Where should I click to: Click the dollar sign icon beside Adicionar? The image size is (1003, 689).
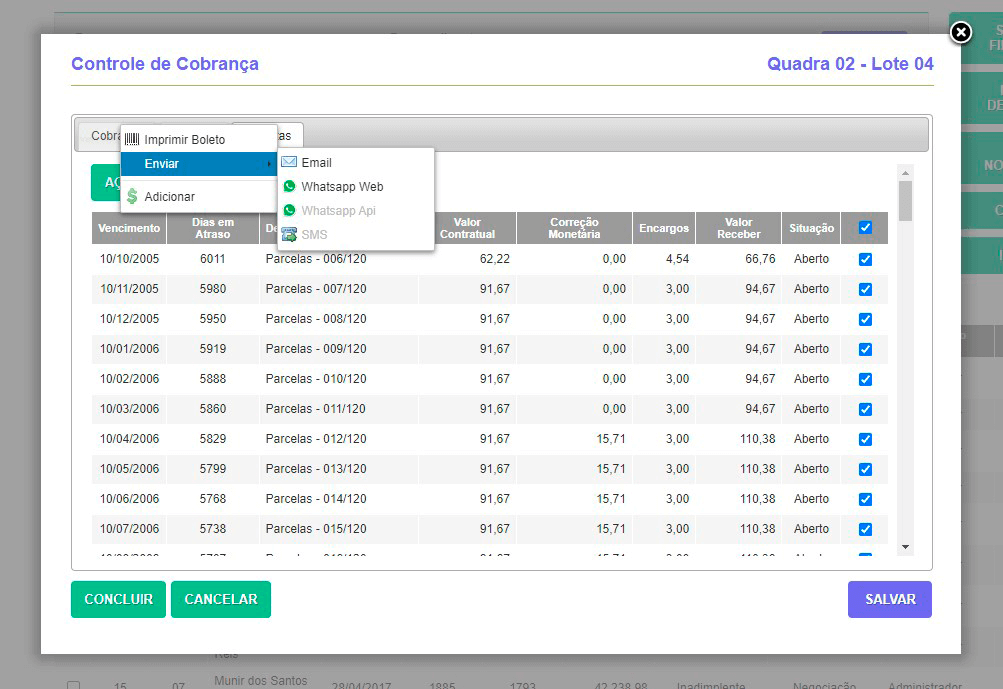click(132, 197)
